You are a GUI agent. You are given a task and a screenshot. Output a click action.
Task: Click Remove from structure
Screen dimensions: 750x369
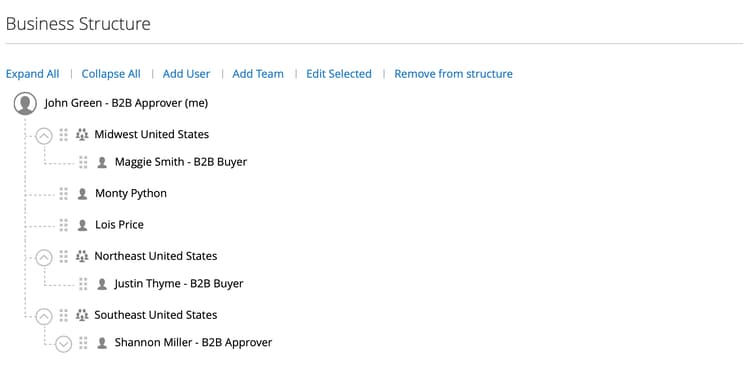(453, 74)
